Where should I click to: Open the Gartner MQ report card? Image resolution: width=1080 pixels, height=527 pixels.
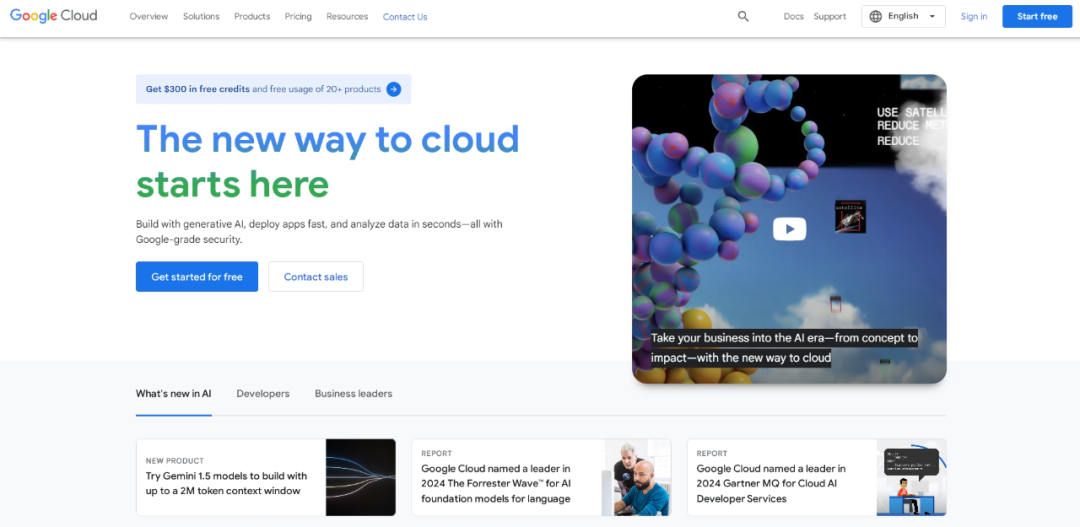[817, 477]
